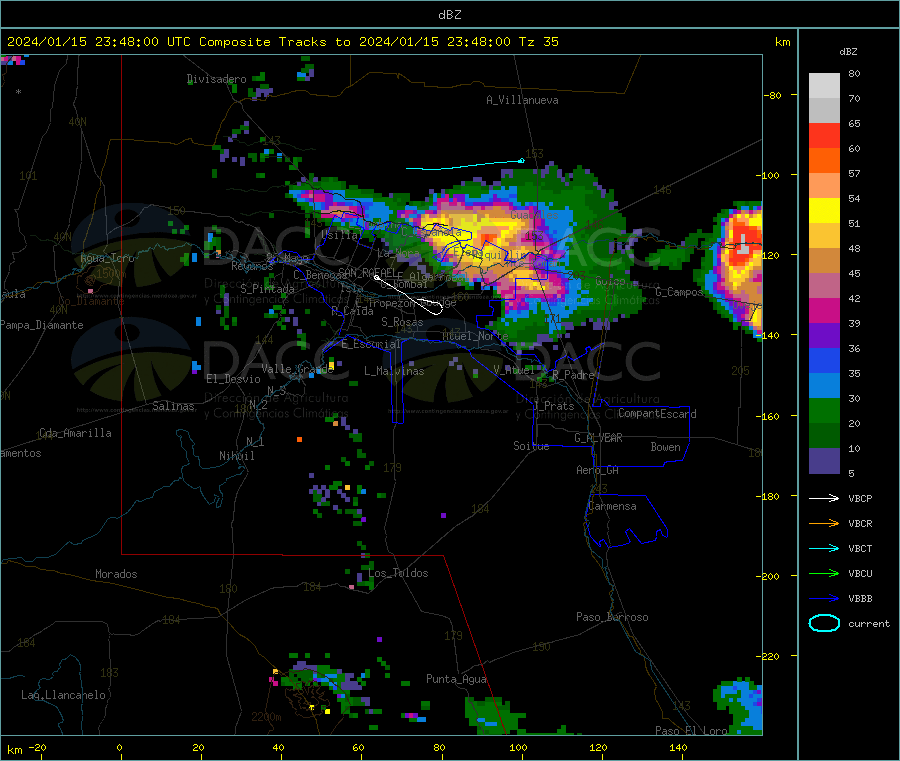Screen dimensions: 900x761
Task: Pick the purple 36-39 dBZ swatch
Action: point(824,336)
